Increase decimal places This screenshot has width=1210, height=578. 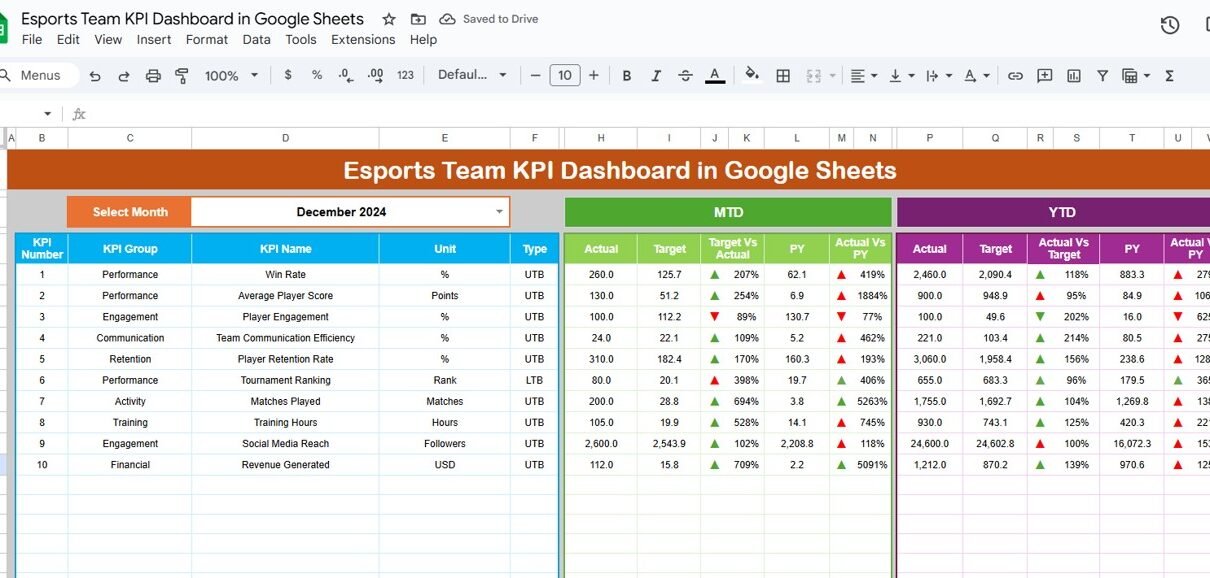(376, 75)
